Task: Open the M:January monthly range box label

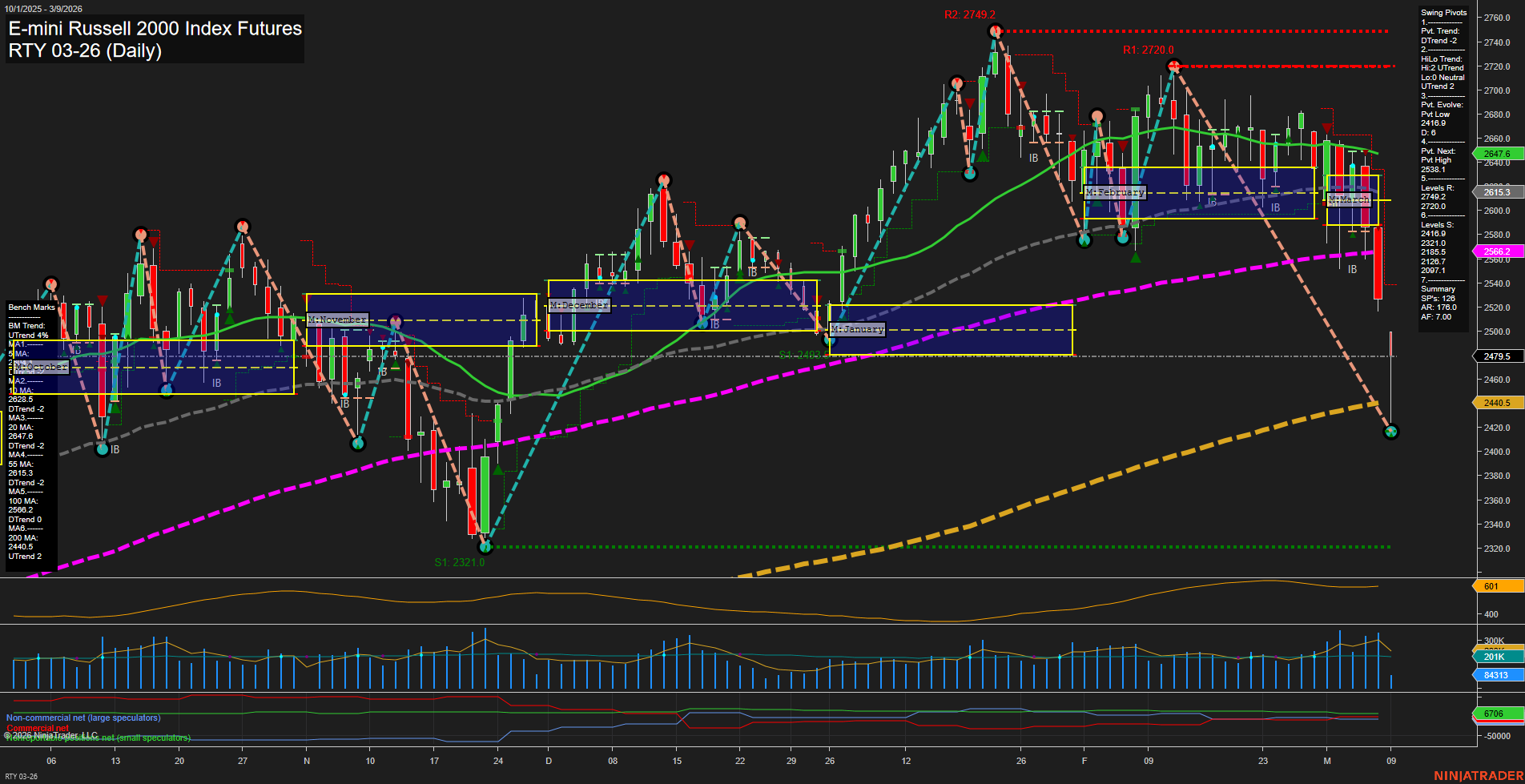Action: click(x=858, y=328)
